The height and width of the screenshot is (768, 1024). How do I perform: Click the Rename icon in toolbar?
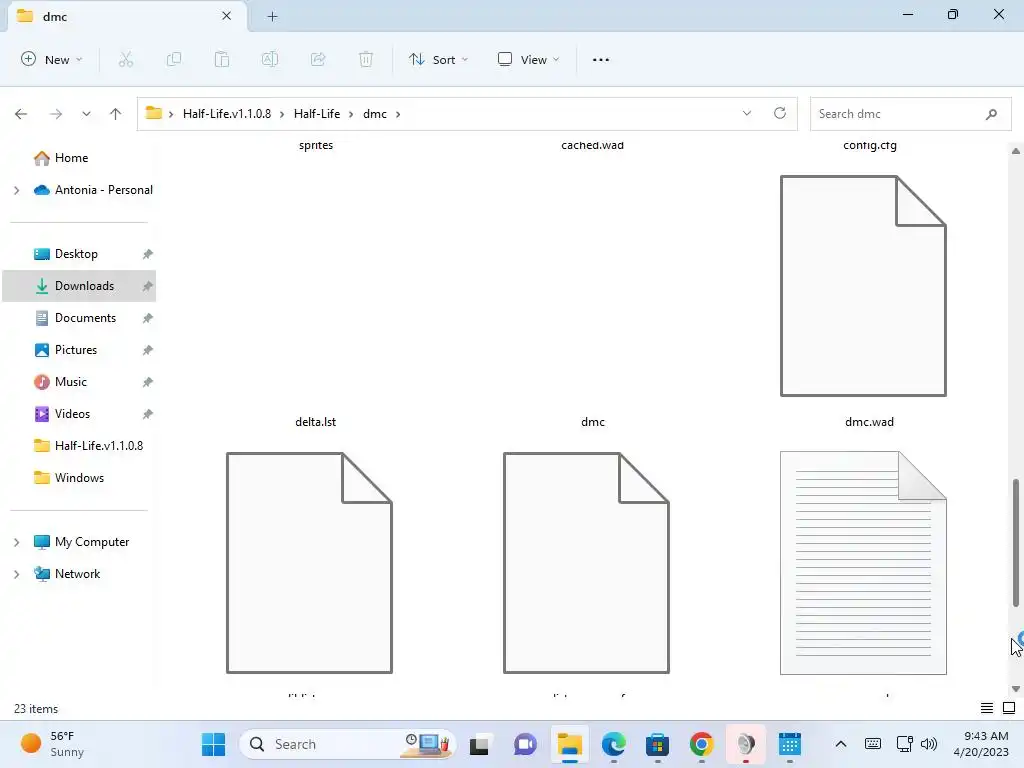click(270, 59)
